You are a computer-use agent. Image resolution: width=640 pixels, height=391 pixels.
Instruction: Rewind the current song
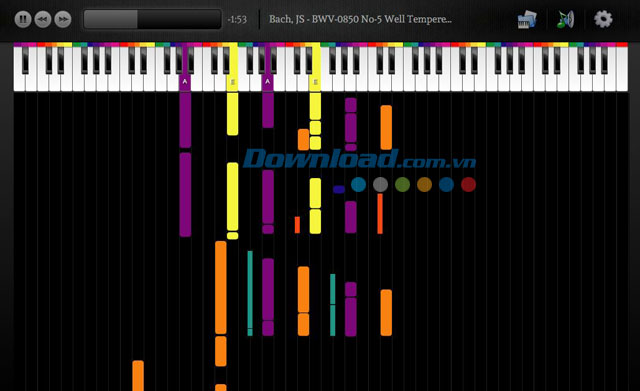(43, 19)
